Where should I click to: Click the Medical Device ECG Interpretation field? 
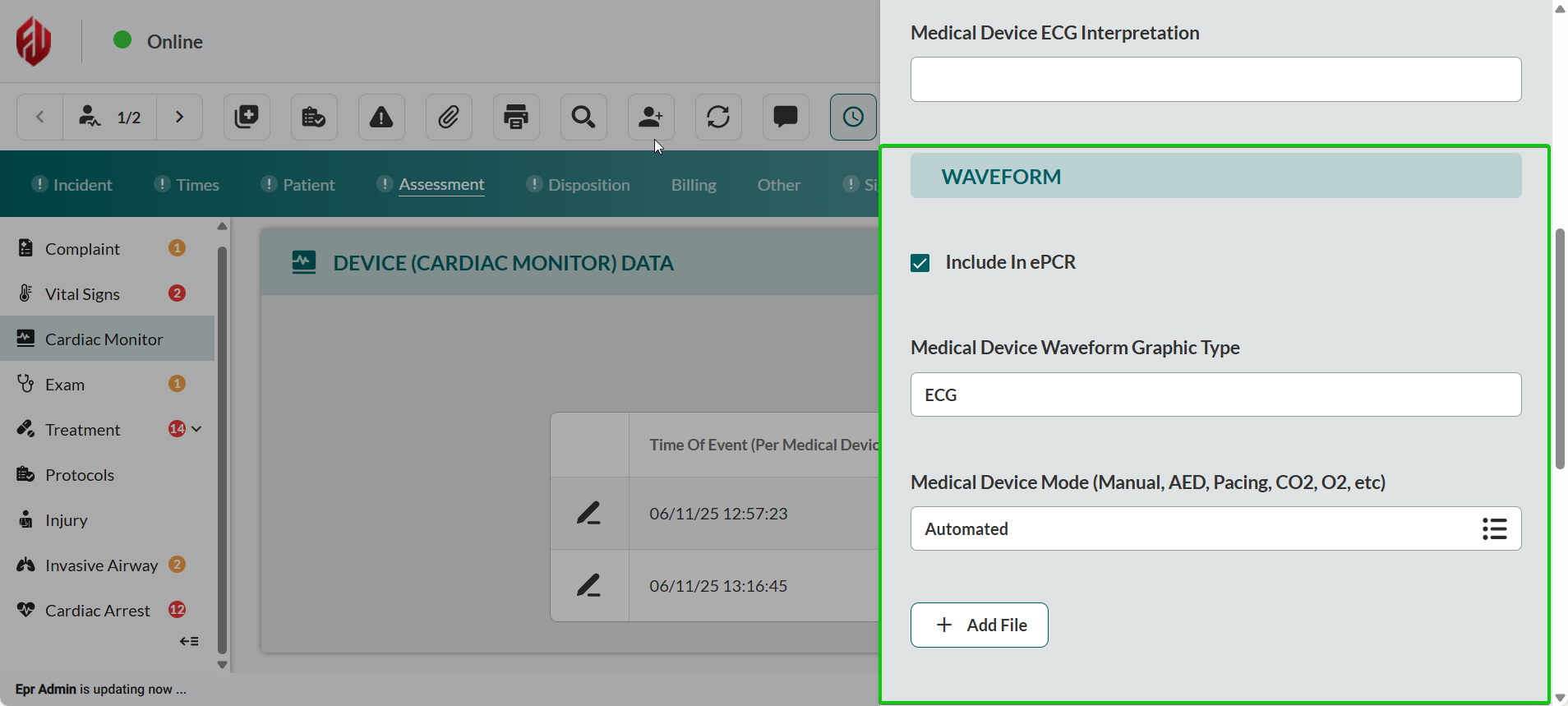coord(1215,80)
